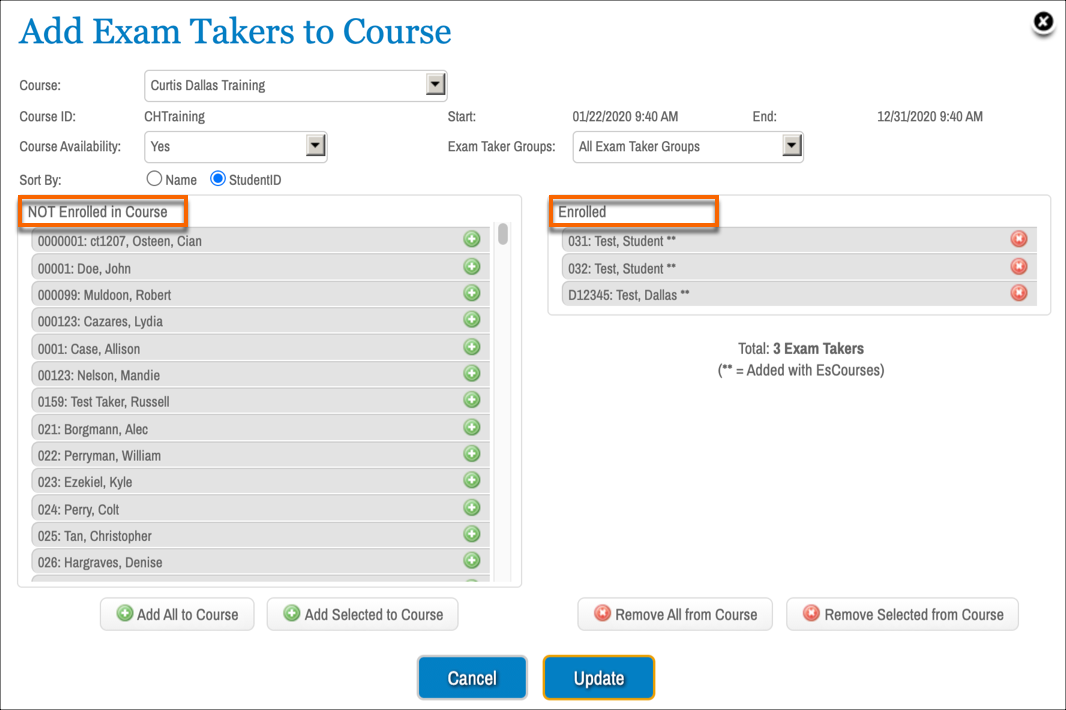Screen dimensions: 1066x710
Task: Click the plus icon next to Russell Test Taker
Action: 471,400
